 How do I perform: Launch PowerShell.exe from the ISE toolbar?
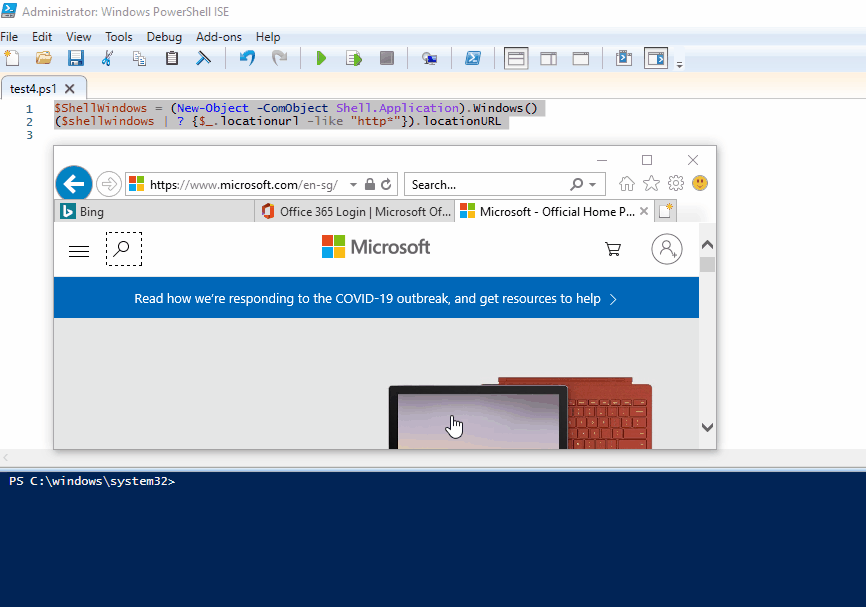coord(472,57)
